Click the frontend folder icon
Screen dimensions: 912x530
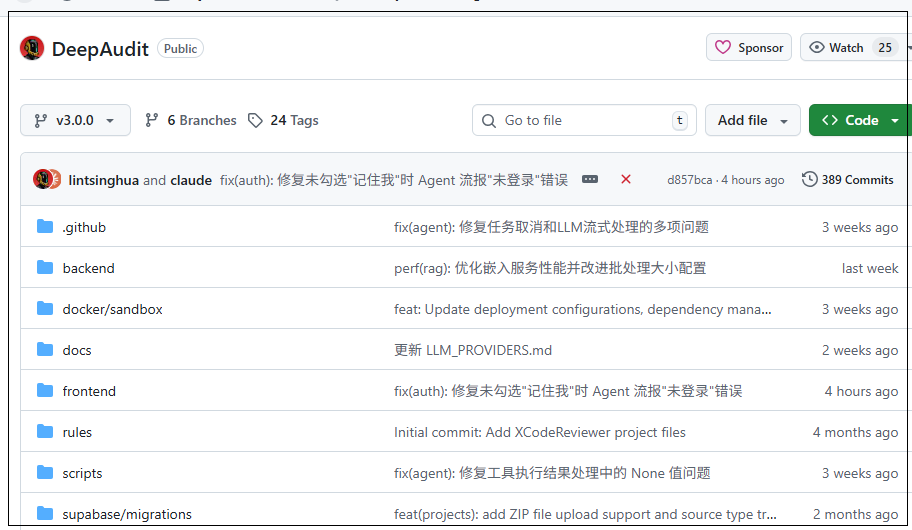coord(45,390)
